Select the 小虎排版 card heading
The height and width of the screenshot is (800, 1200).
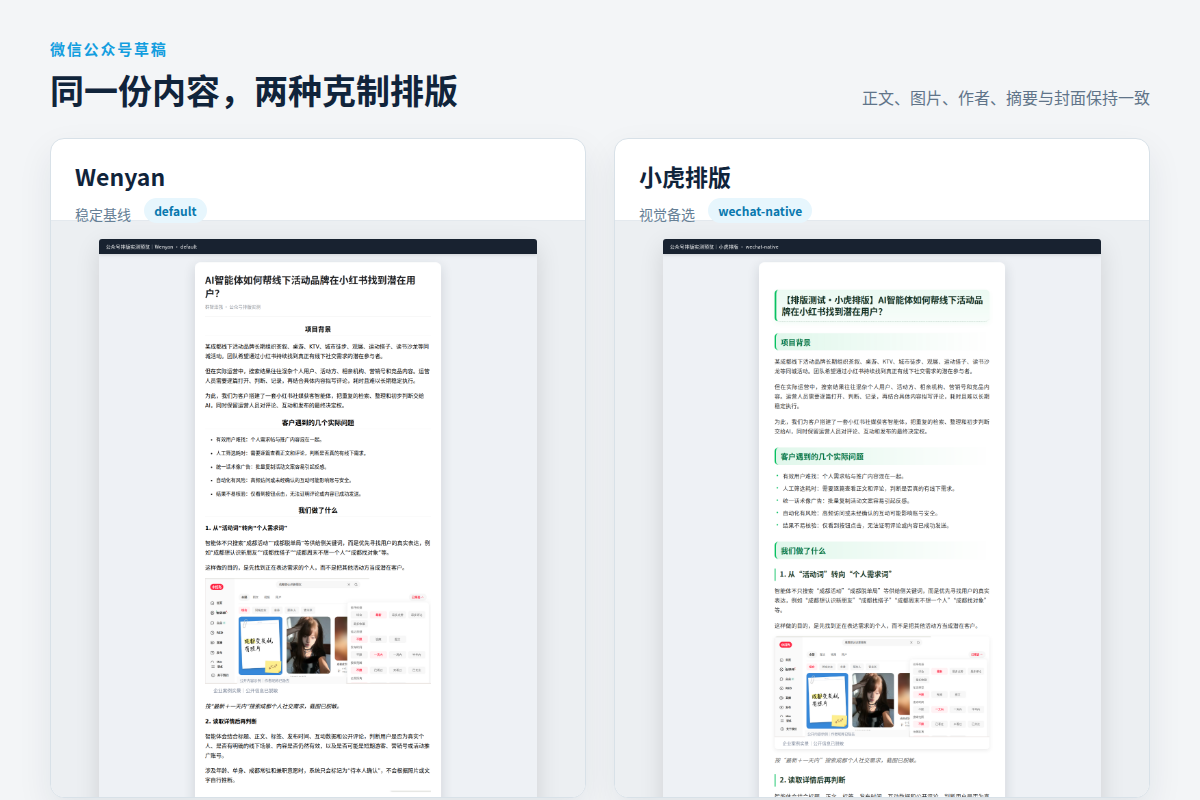(685, 177)
